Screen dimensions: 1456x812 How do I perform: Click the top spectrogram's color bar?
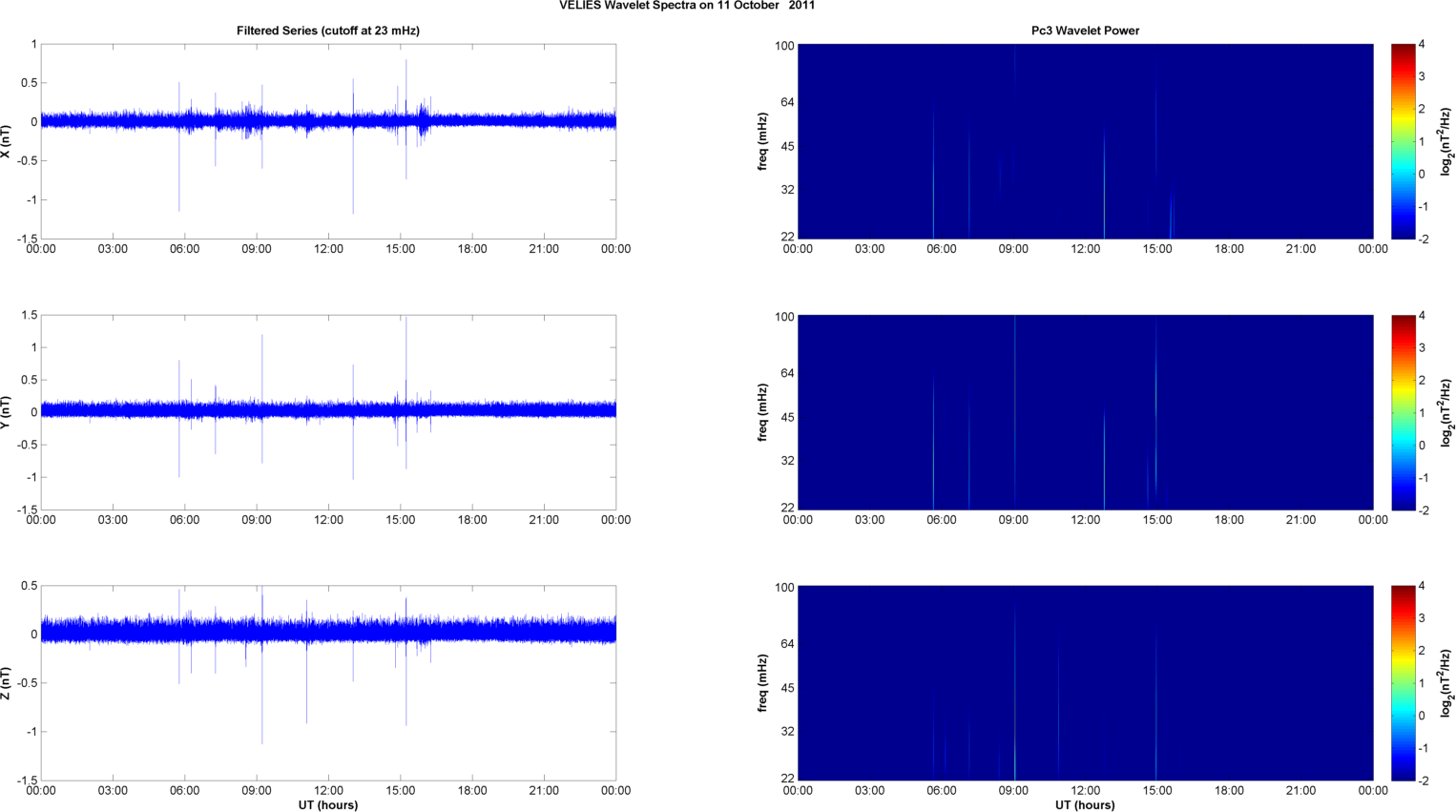(1403, 141)
